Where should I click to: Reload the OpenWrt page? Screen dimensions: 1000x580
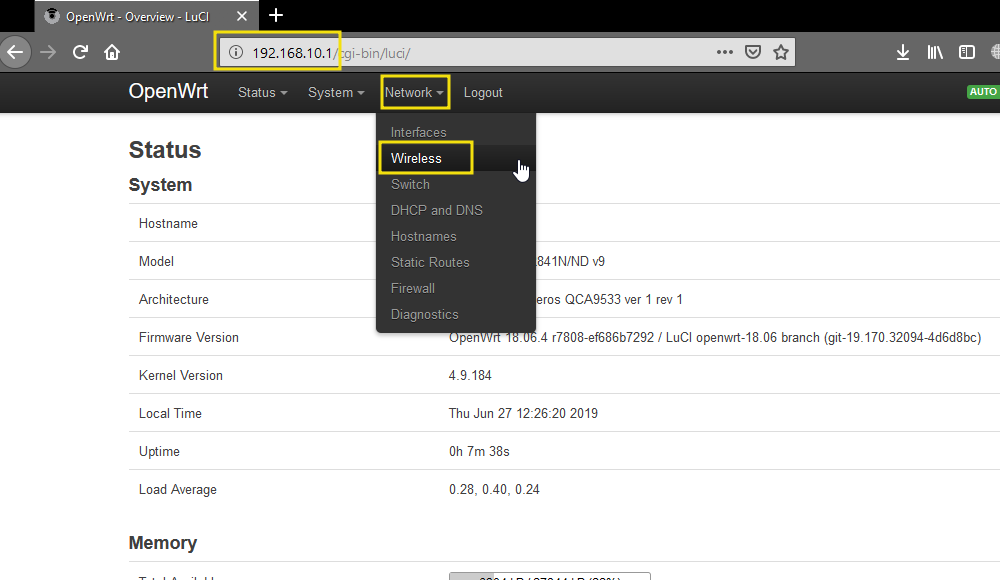[x=80, y=52]
